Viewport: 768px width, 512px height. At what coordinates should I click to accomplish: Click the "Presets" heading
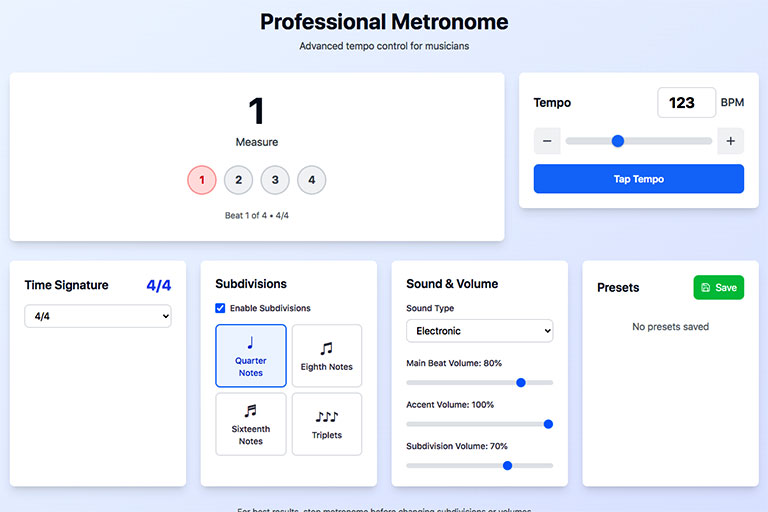pyautogui.click(x=618, y=288)
